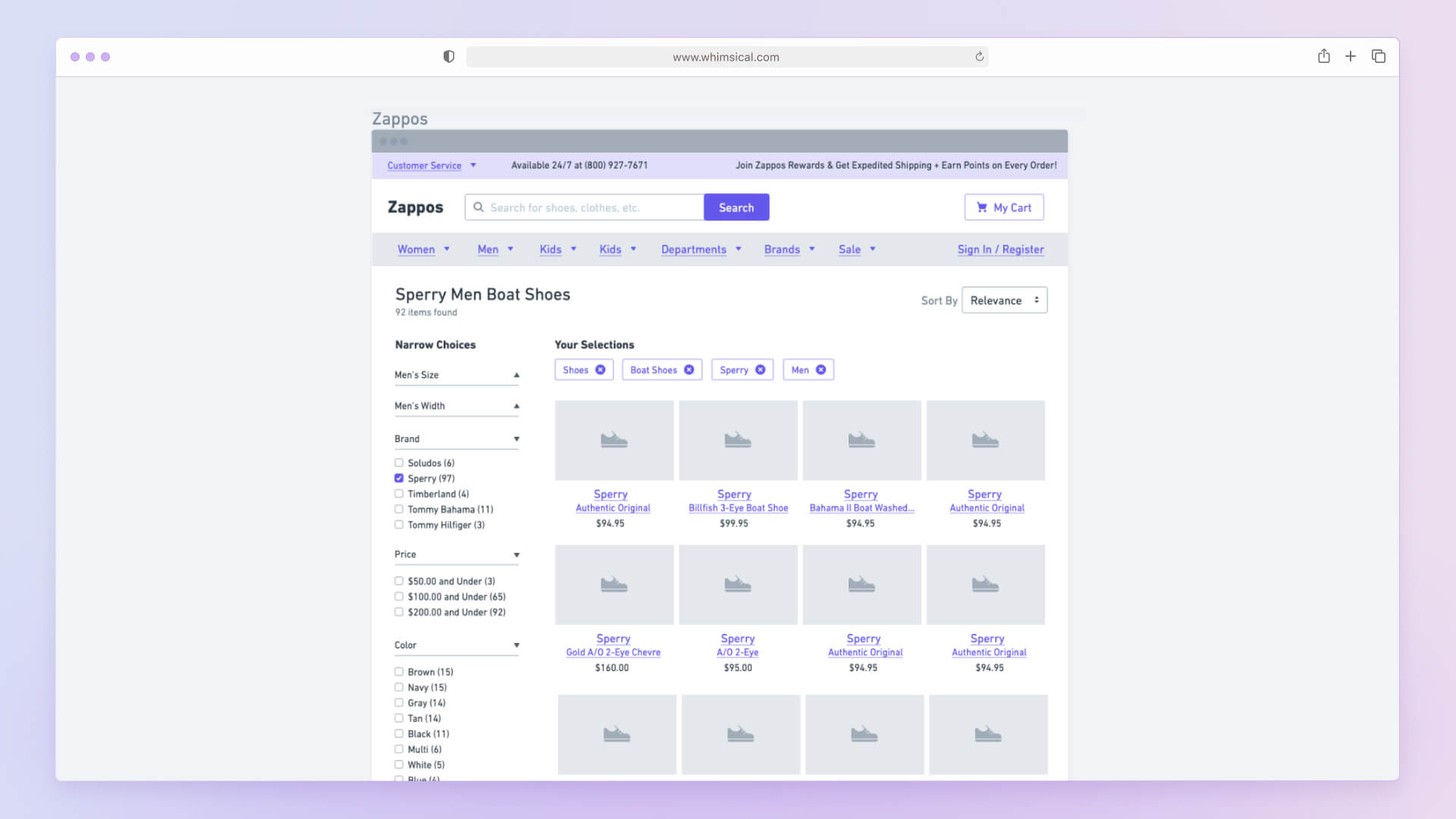
Task: Click the Sign In / Register link
Action: tap(1000, 249)
